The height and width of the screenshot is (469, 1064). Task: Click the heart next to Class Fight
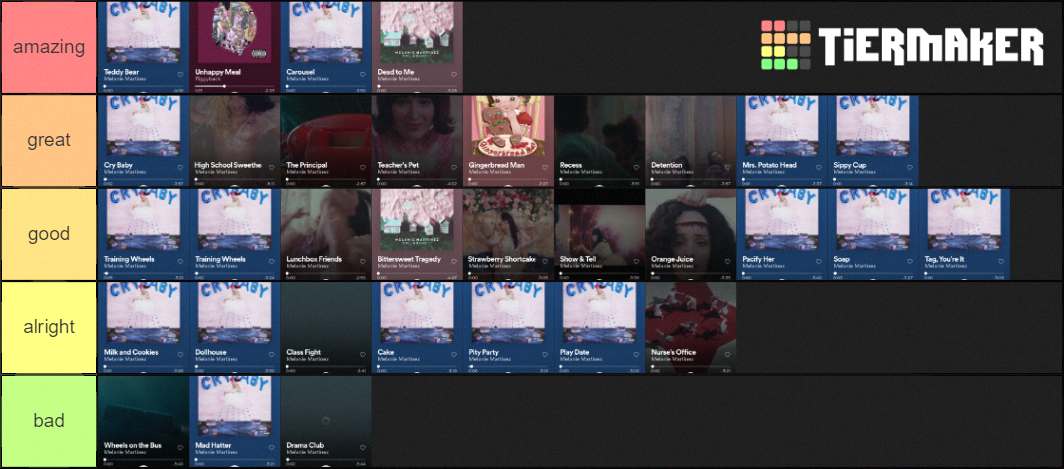[x=362, y=354]
